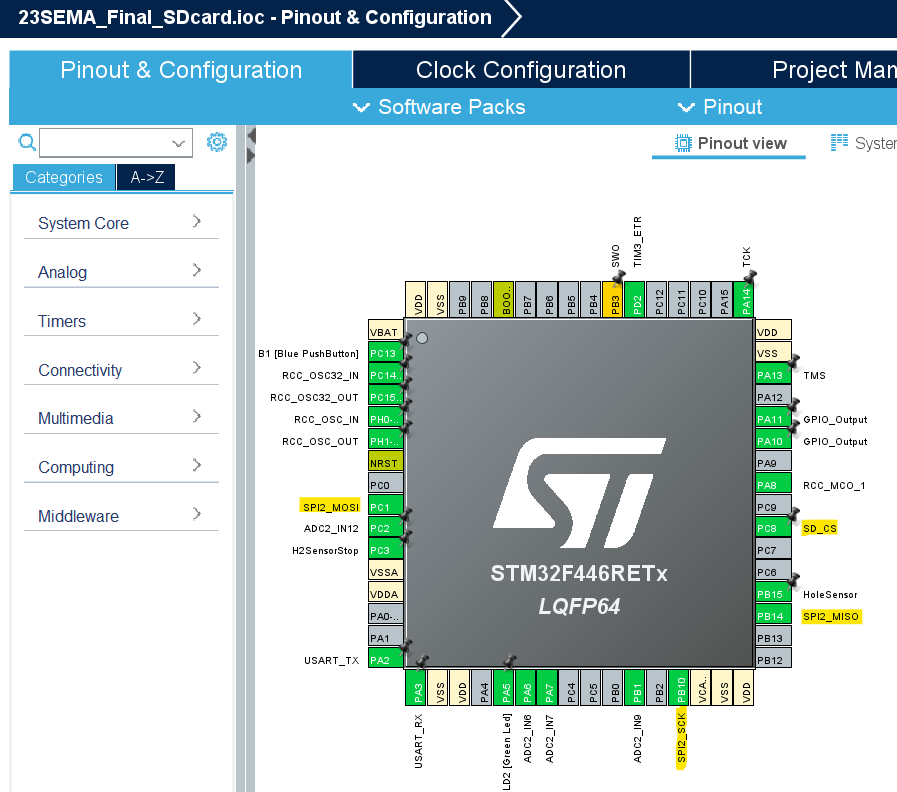
Task: Switch to Clock Configuration tab
Action: click(x=521, y=70)
